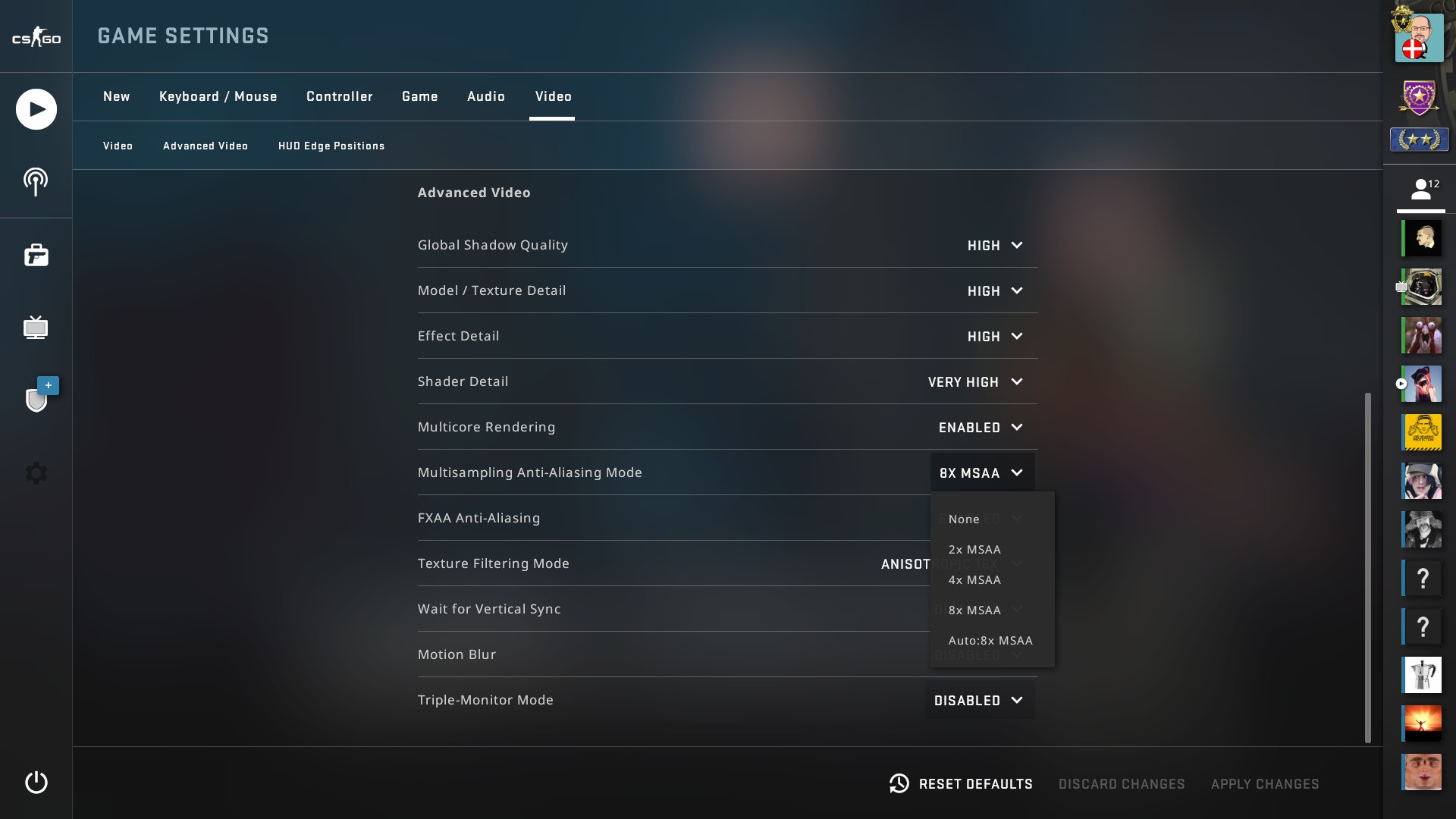
Task: Open the bald head profile friend avatar
Action: (1421, 238)
